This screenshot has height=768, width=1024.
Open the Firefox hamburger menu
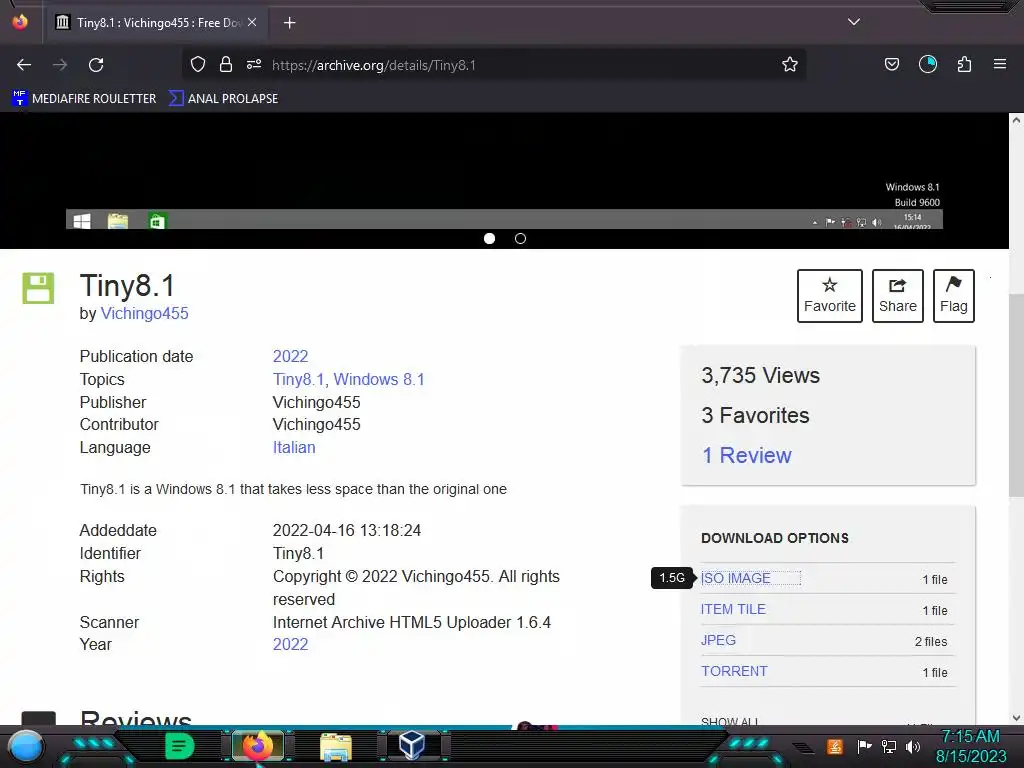[x=1000, y=64]
